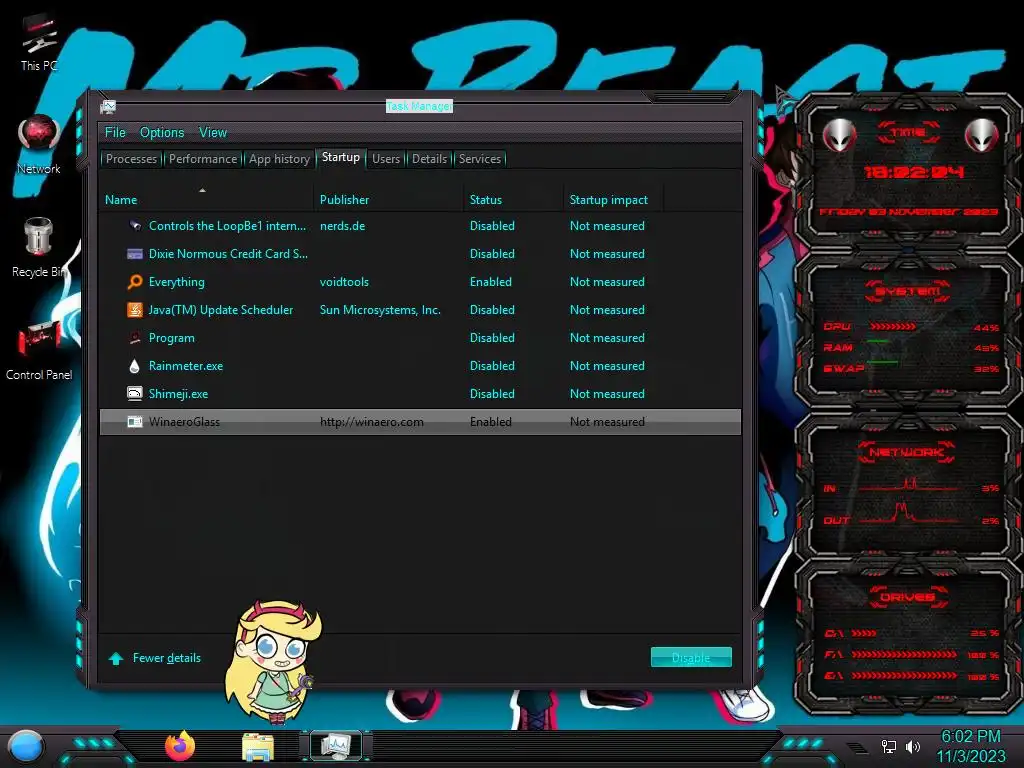Open the Network desktop icon
1024x768 pixels.
click(x=39, y=145)
